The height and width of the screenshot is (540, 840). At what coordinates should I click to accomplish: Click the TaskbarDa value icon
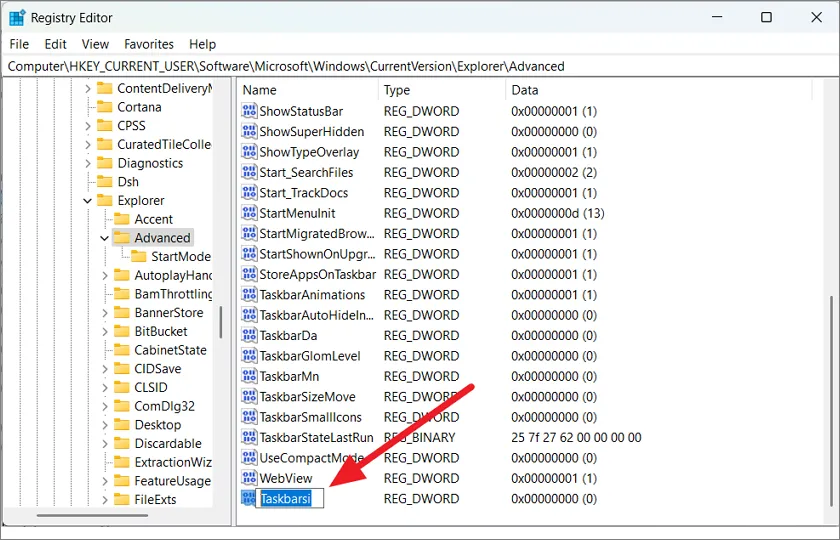(249, 335)
